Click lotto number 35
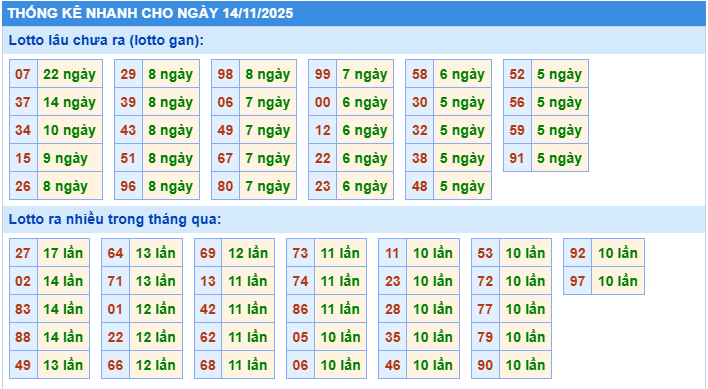The width and height of the screenshot is (708, 389). (392, 337)
